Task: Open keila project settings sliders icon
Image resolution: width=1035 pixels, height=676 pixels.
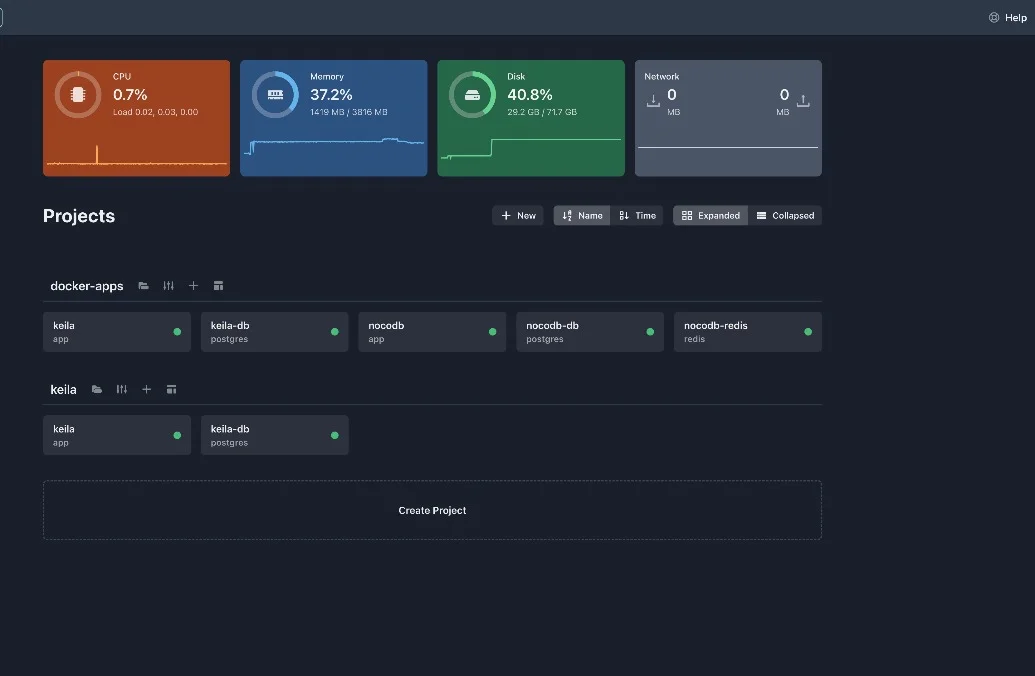Action: pos(121,389)
